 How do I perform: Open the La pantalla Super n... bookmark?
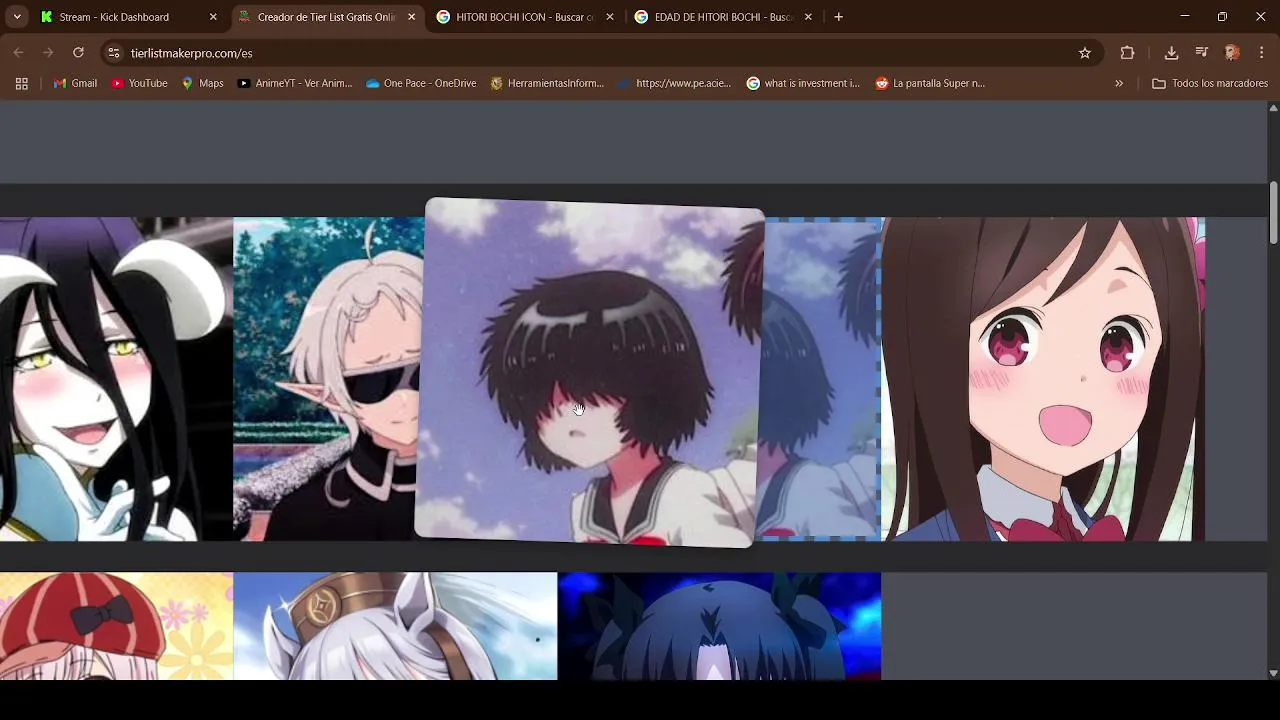point(930,83)
